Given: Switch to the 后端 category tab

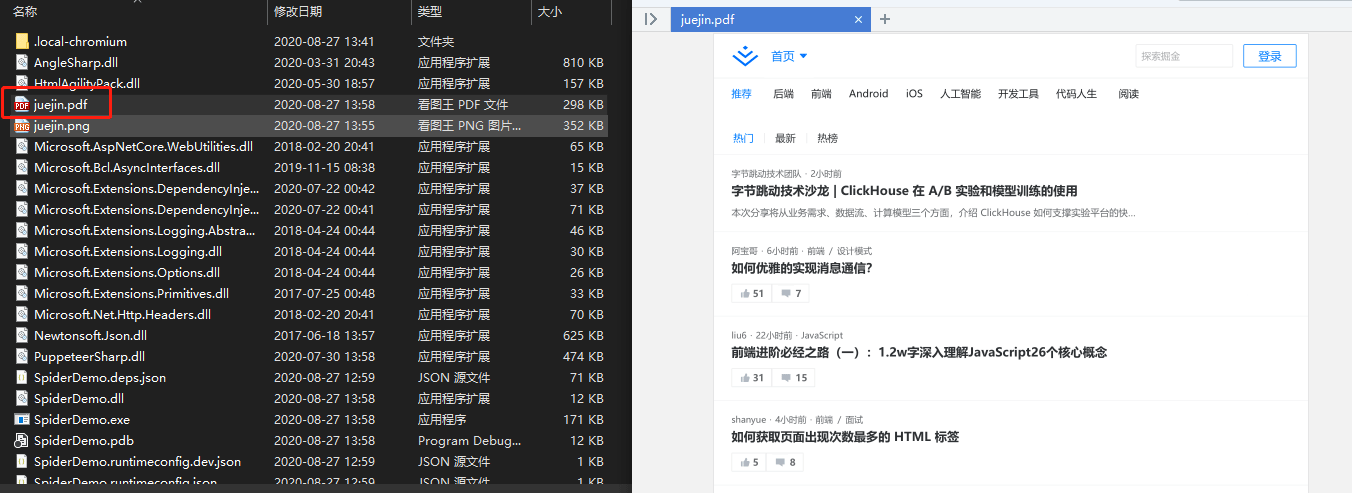Looking at the screenshot, I should coord(783,94).
